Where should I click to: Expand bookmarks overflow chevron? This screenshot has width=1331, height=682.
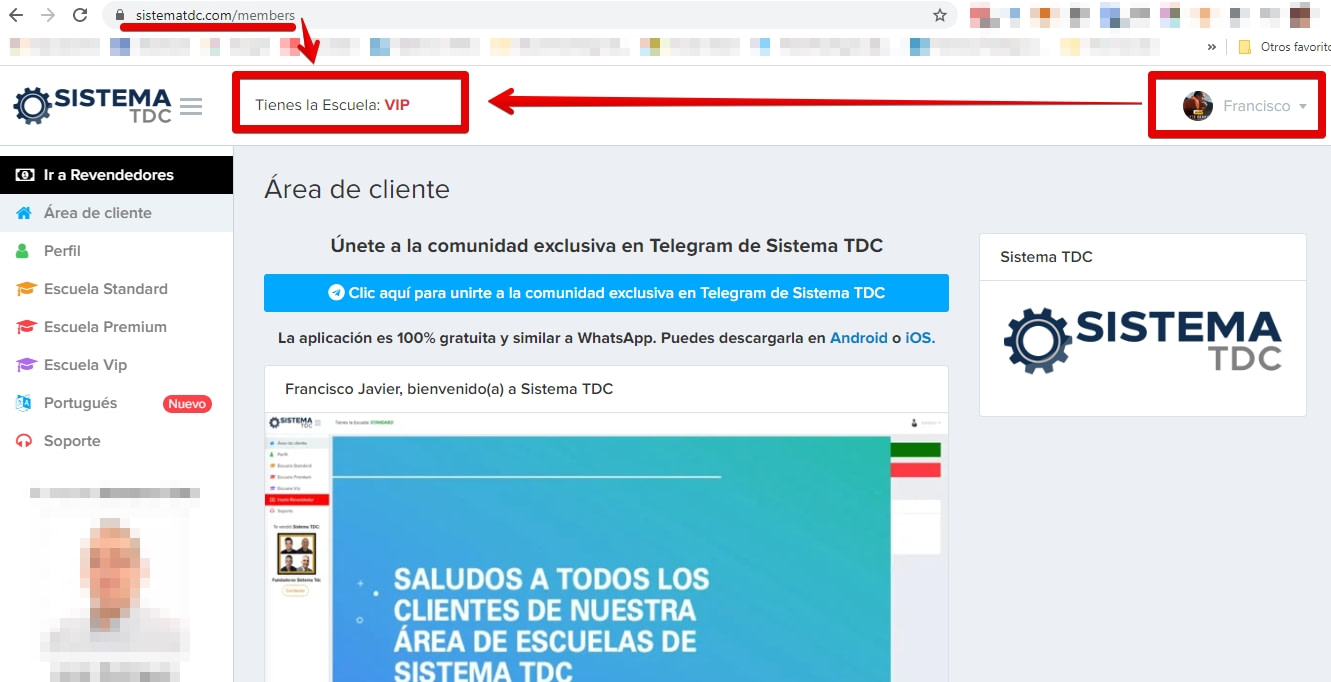1212,47
